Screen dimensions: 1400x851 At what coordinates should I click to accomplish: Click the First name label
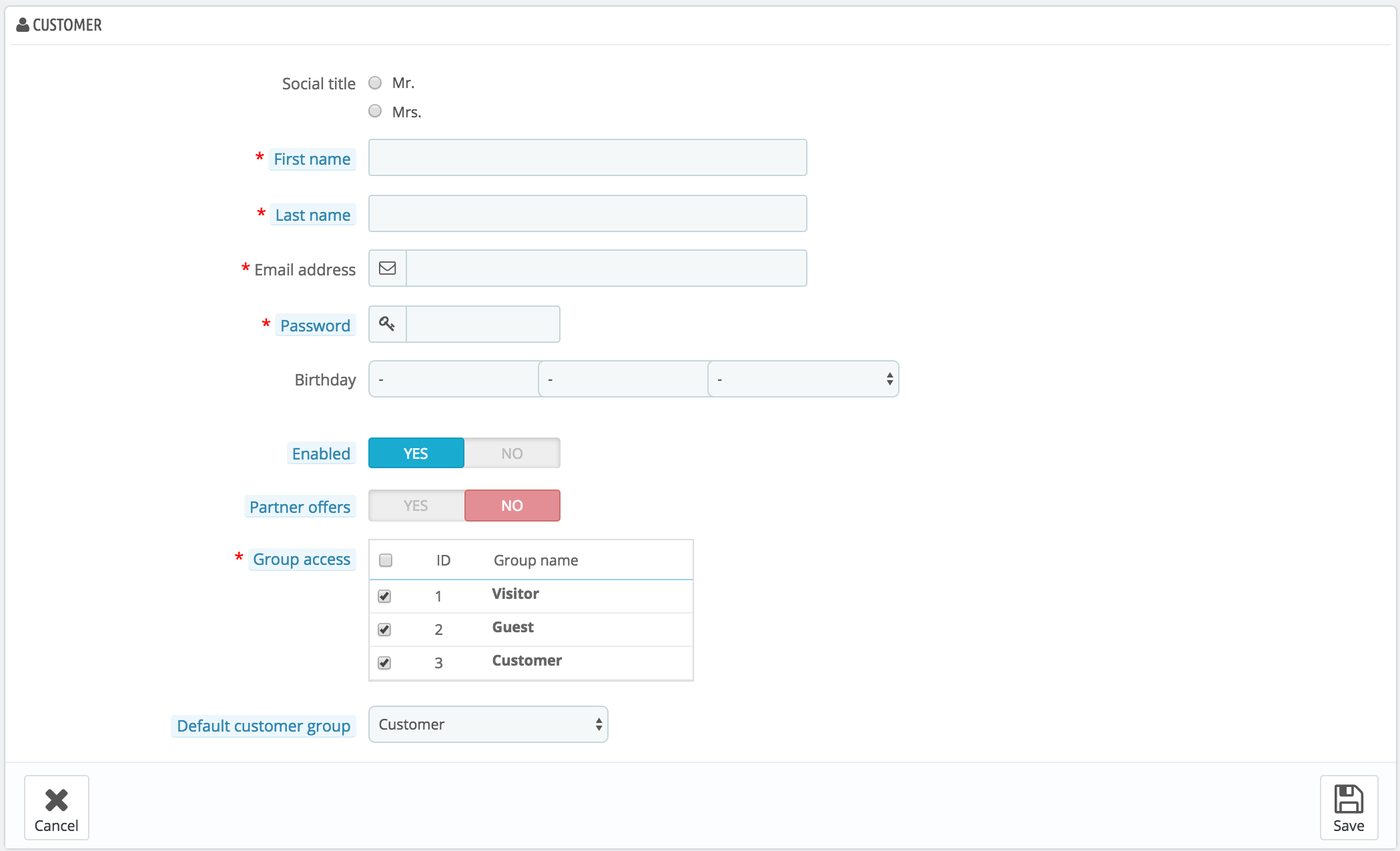[x=312, y=159]
